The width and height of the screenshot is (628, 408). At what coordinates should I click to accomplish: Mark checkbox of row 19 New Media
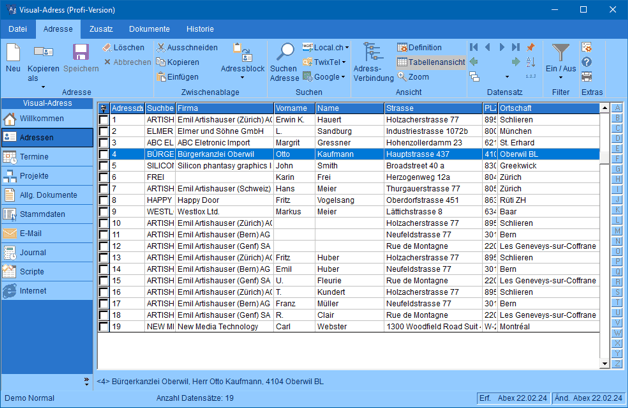tap(104, 327)
